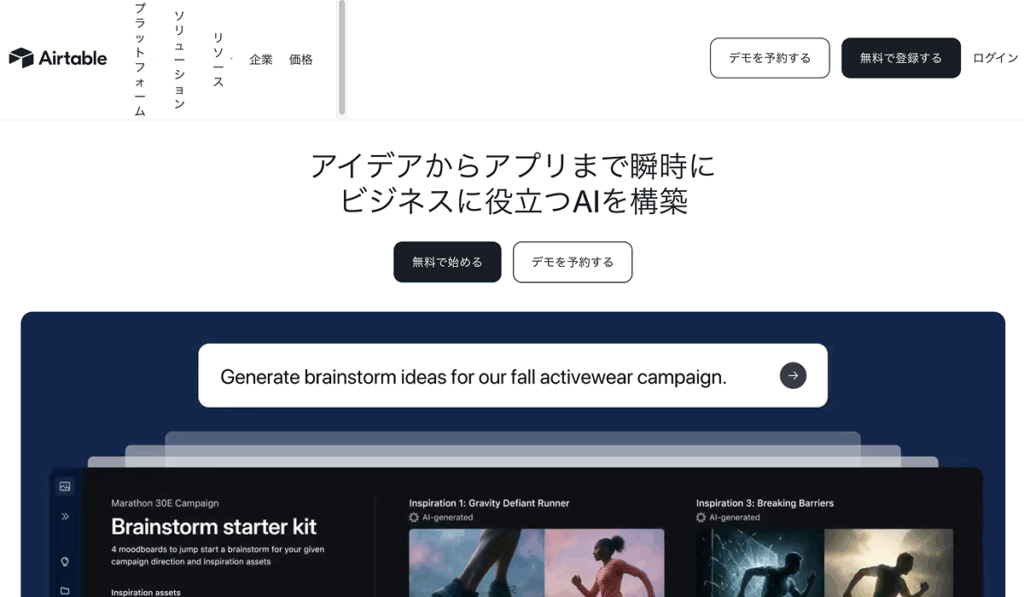Go to the 価格 nav item
Viewport: 1024px width, 597px height.
click(x=300, y=59)
